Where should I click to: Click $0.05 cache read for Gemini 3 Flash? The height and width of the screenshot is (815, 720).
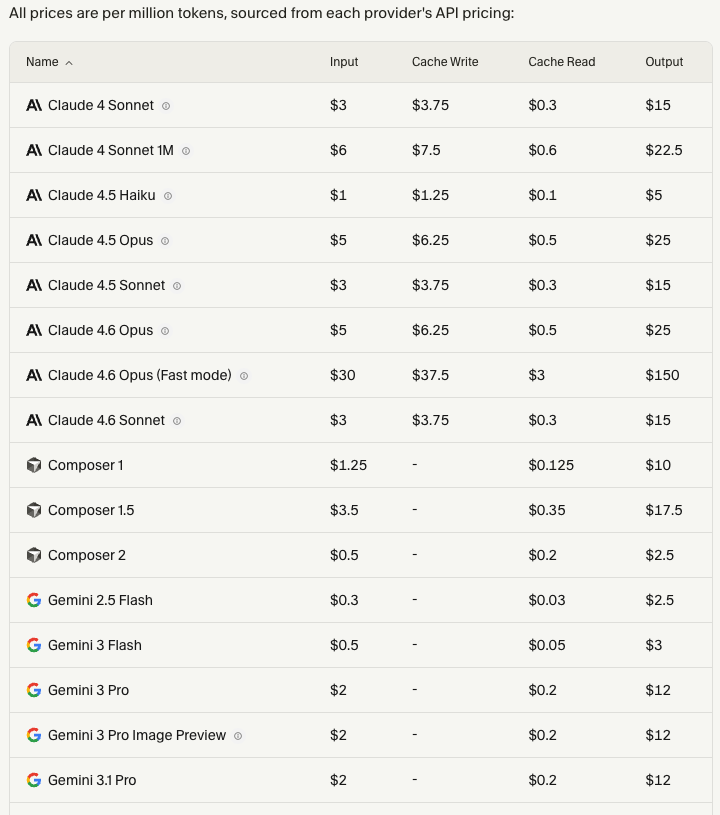click(547, 645)
